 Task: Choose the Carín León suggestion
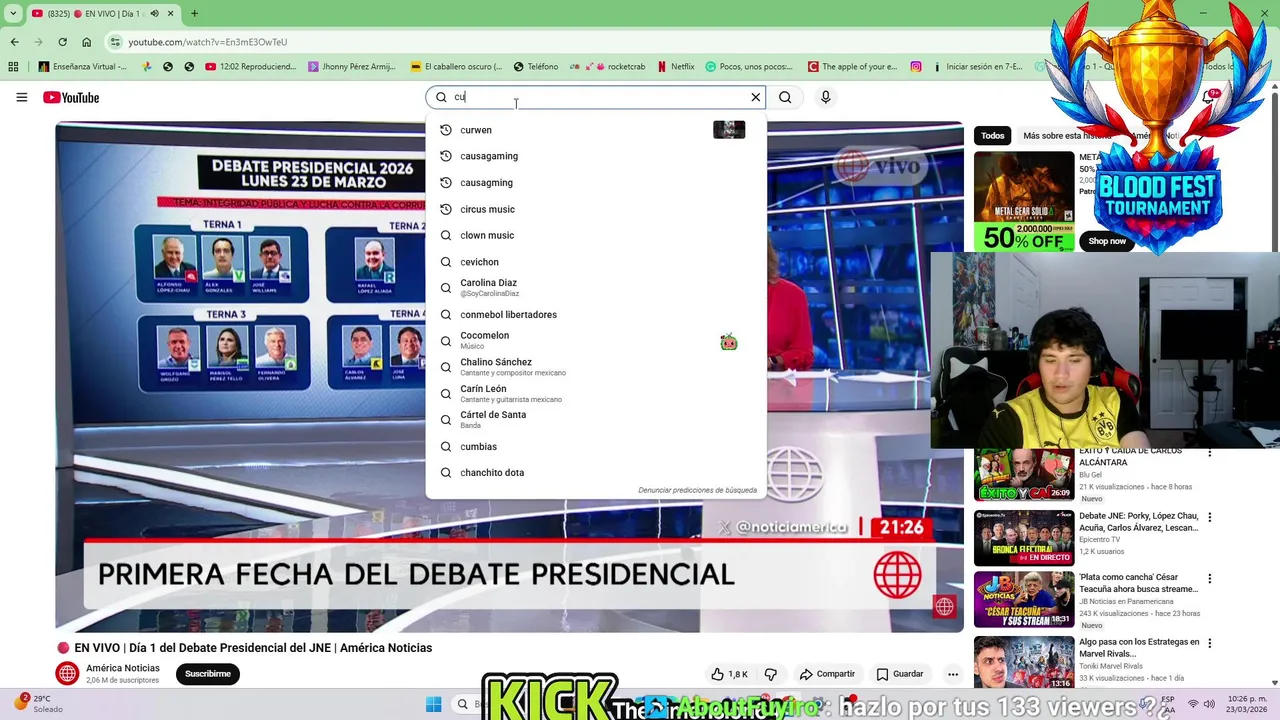pos(596,393)
